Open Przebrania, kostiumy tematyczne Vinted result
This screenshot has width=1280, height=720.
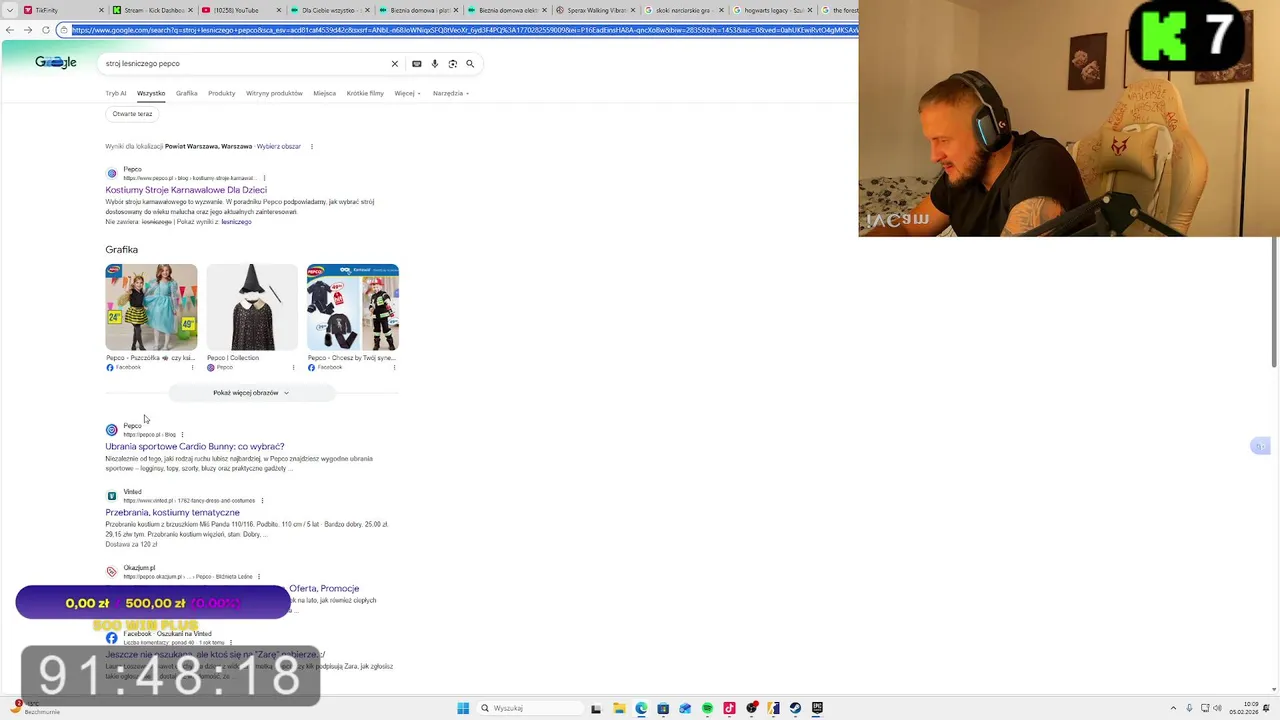point(172,513)
